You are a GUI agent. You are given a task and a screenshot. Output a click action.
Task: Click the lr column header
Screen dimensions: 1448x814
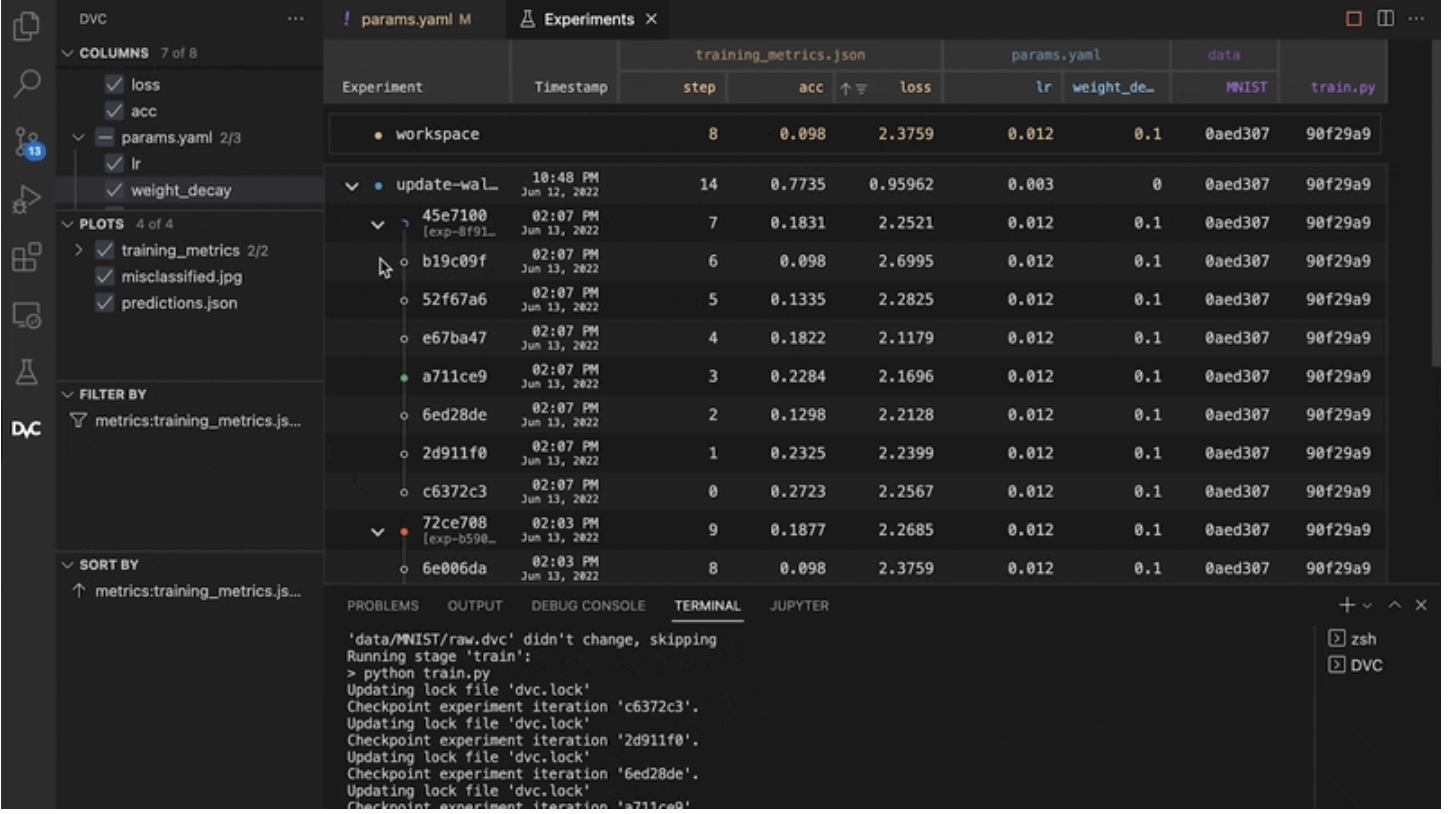1043,88
